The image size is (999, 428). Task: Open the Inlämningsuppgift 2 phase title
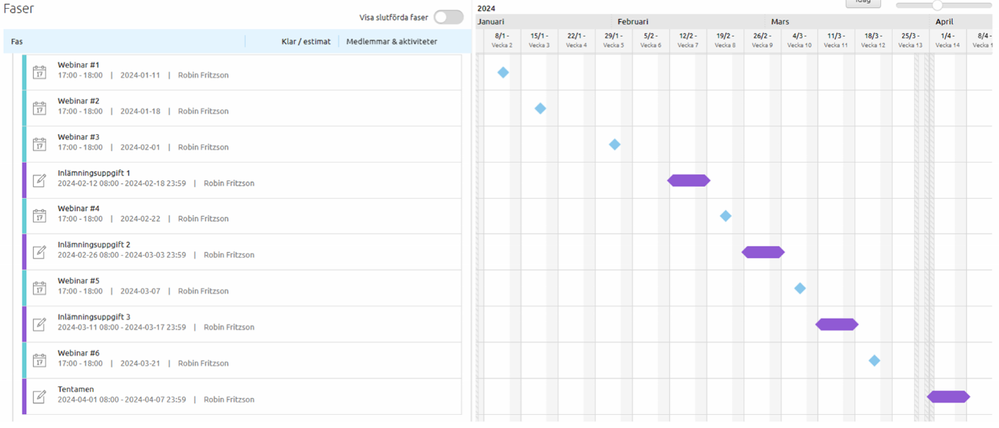(94, 245)
